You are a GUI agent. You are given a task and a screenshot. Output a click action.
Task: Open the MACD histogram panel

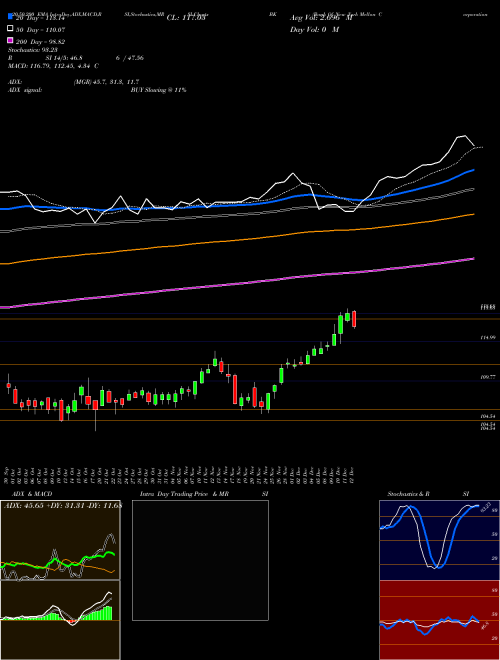[60, 620]
